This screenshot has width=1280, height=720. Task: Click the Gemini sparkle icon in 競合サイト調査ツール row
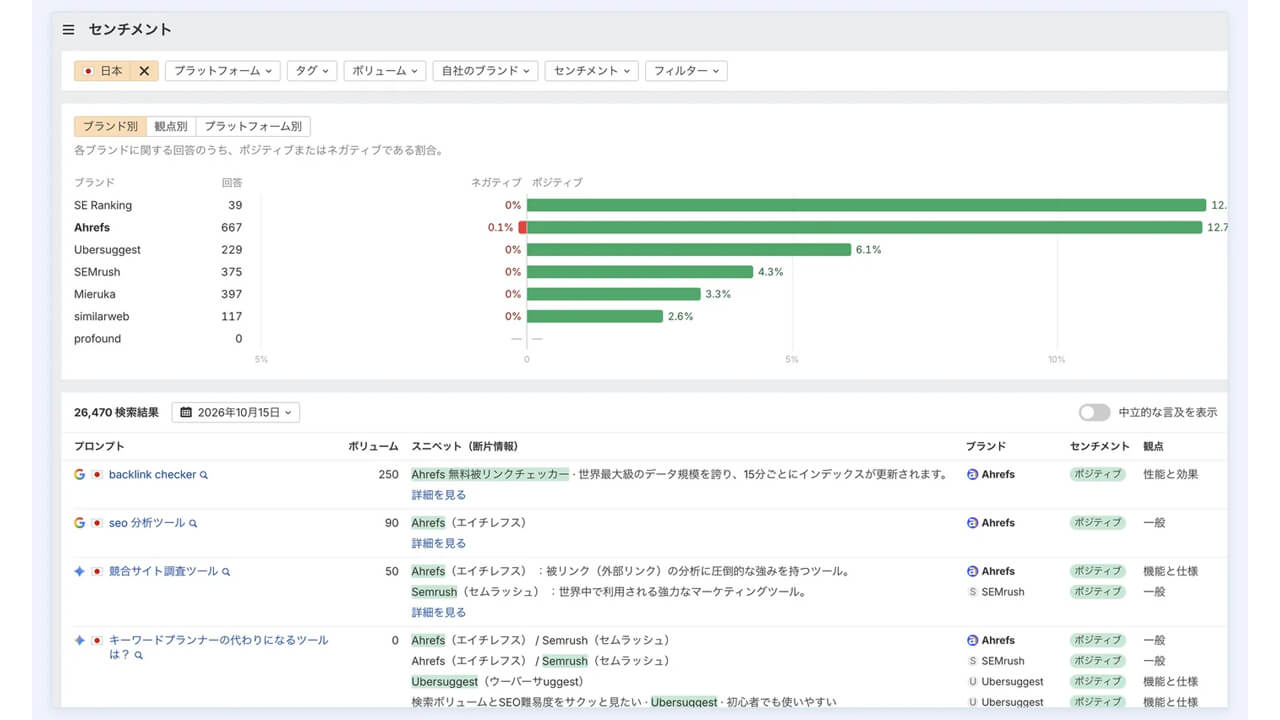click(80, 571)
